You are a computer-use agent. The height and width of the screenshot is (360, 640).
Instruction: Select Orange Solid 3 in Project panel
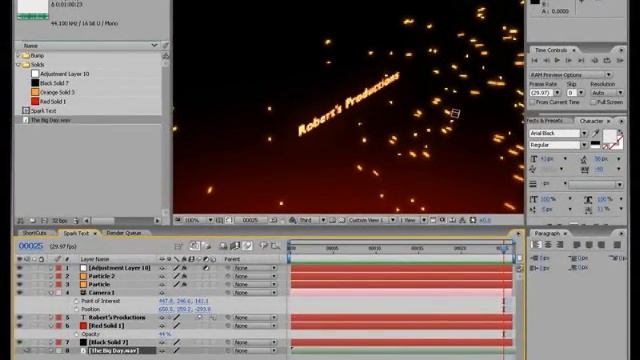(x=57, y=92)
